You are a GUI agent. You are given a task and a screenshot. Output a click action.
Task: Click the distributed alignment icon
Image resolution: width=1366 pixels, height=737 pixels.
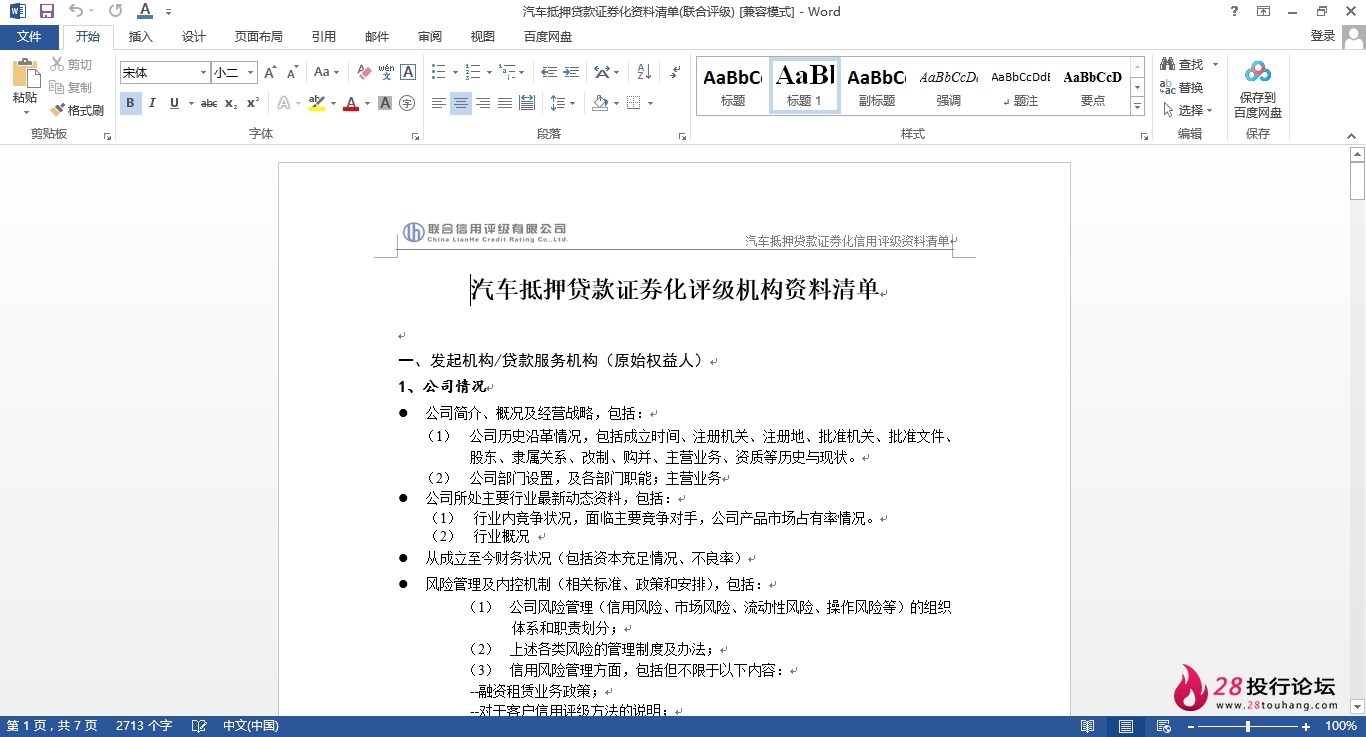(527, 103)
